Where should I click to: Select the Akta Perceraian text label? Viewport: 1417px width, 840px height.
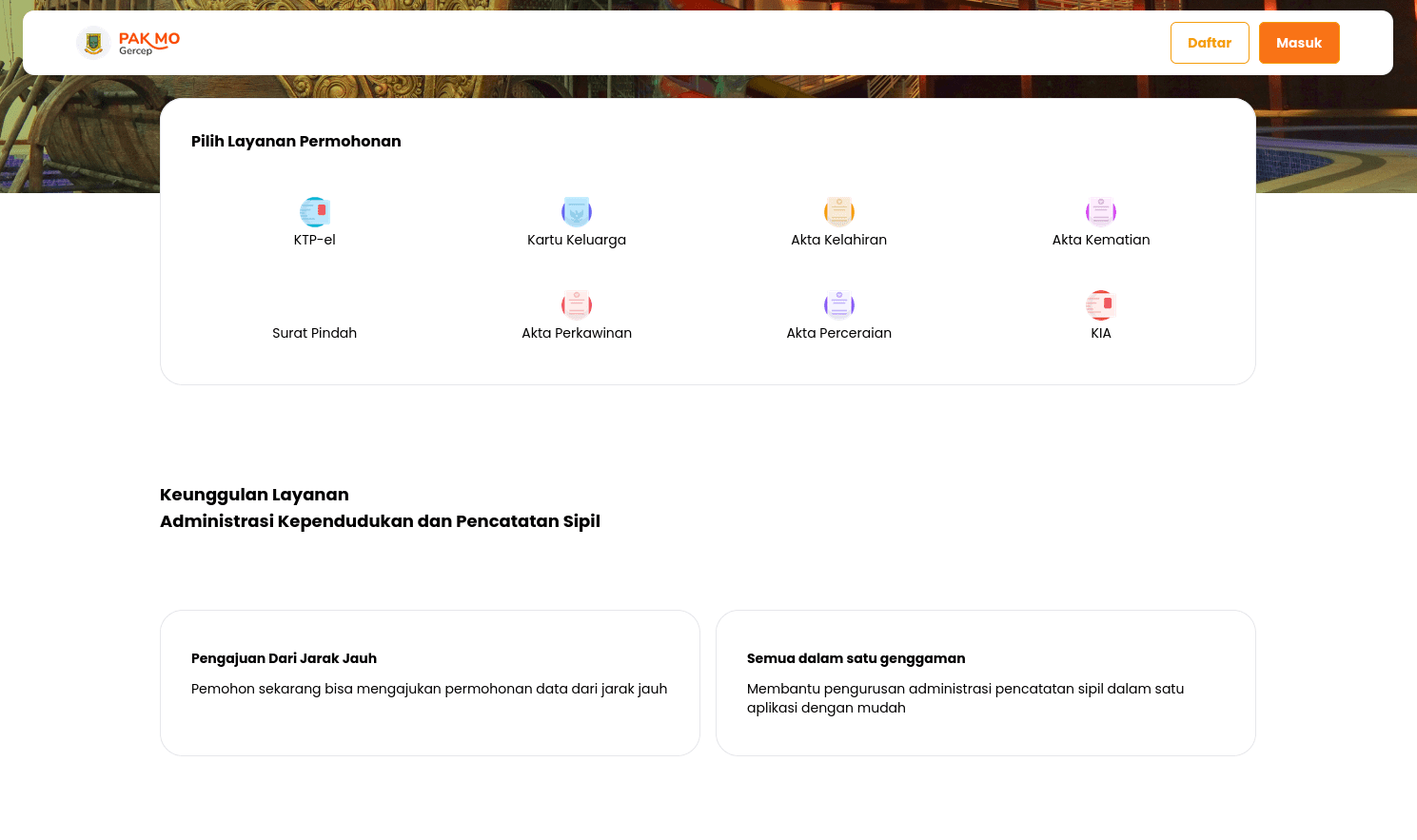coord(838,333)
